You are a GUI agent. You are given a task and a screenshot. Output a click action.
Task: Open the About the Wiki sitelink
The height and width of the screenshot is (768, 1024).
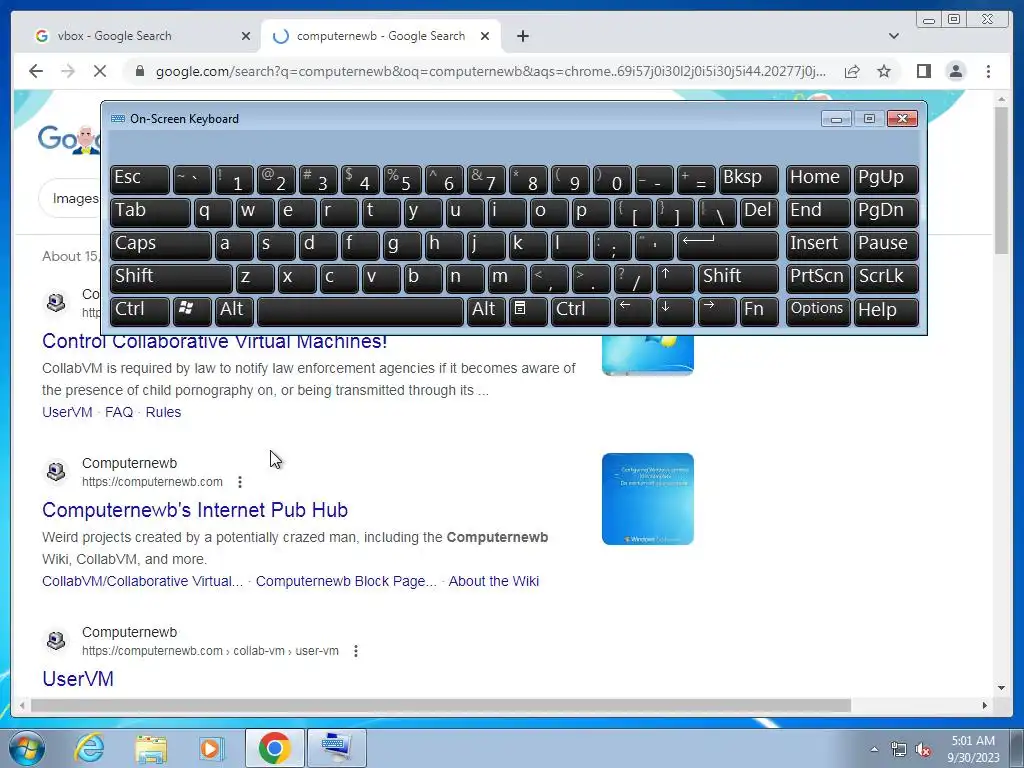[494, 581]
